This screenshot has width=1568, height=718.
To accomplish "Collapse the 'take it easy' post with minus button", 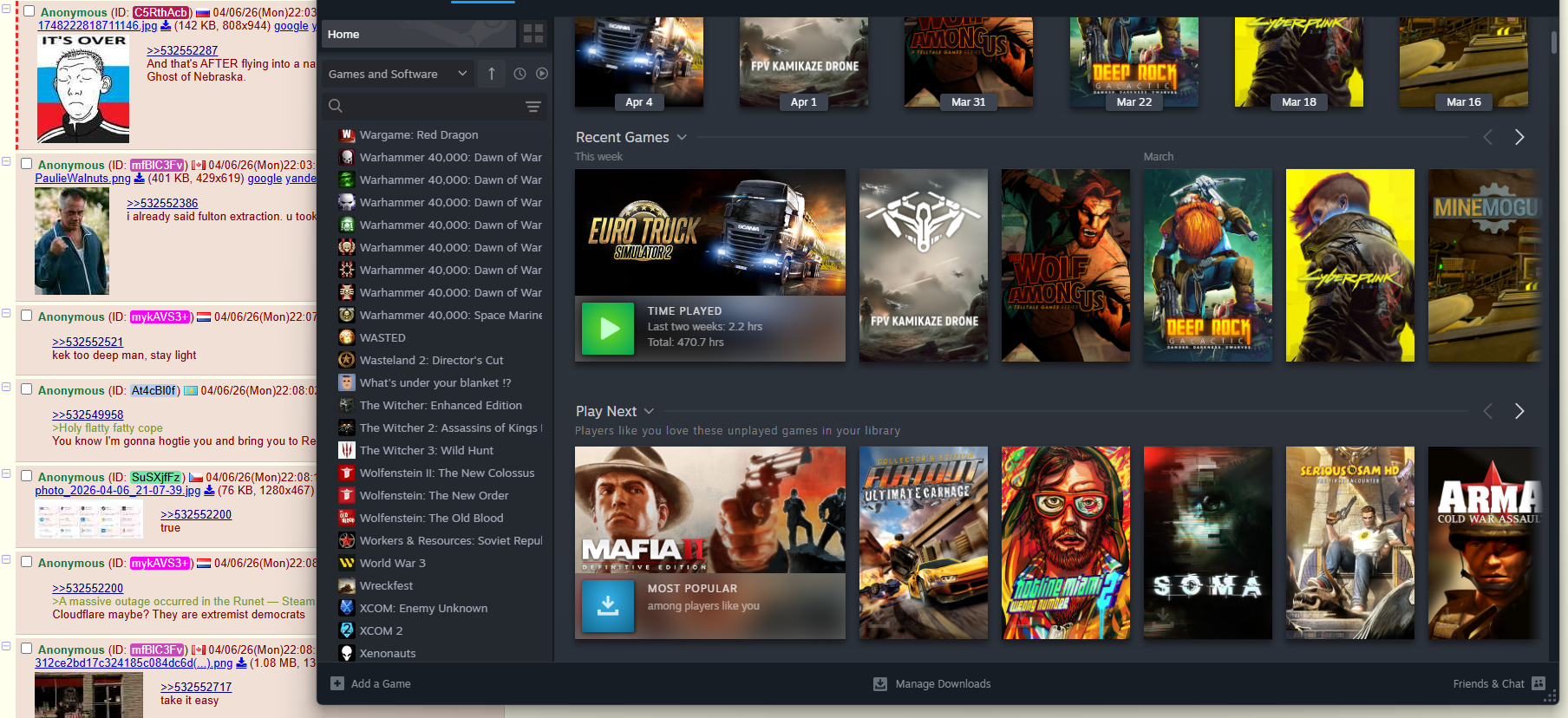I will click(6, 646).
